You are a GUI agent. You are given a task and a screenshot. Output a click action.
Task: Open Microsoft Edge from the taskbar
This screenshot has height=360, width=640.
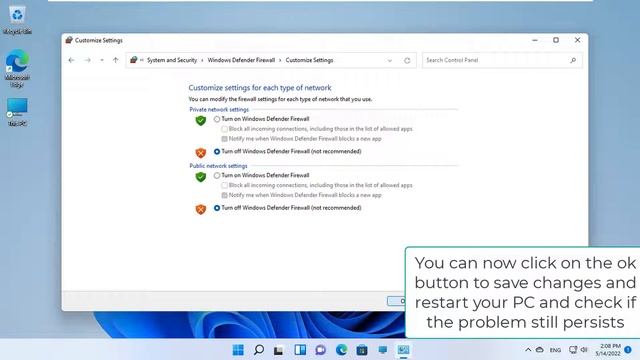tap(341, 350)
